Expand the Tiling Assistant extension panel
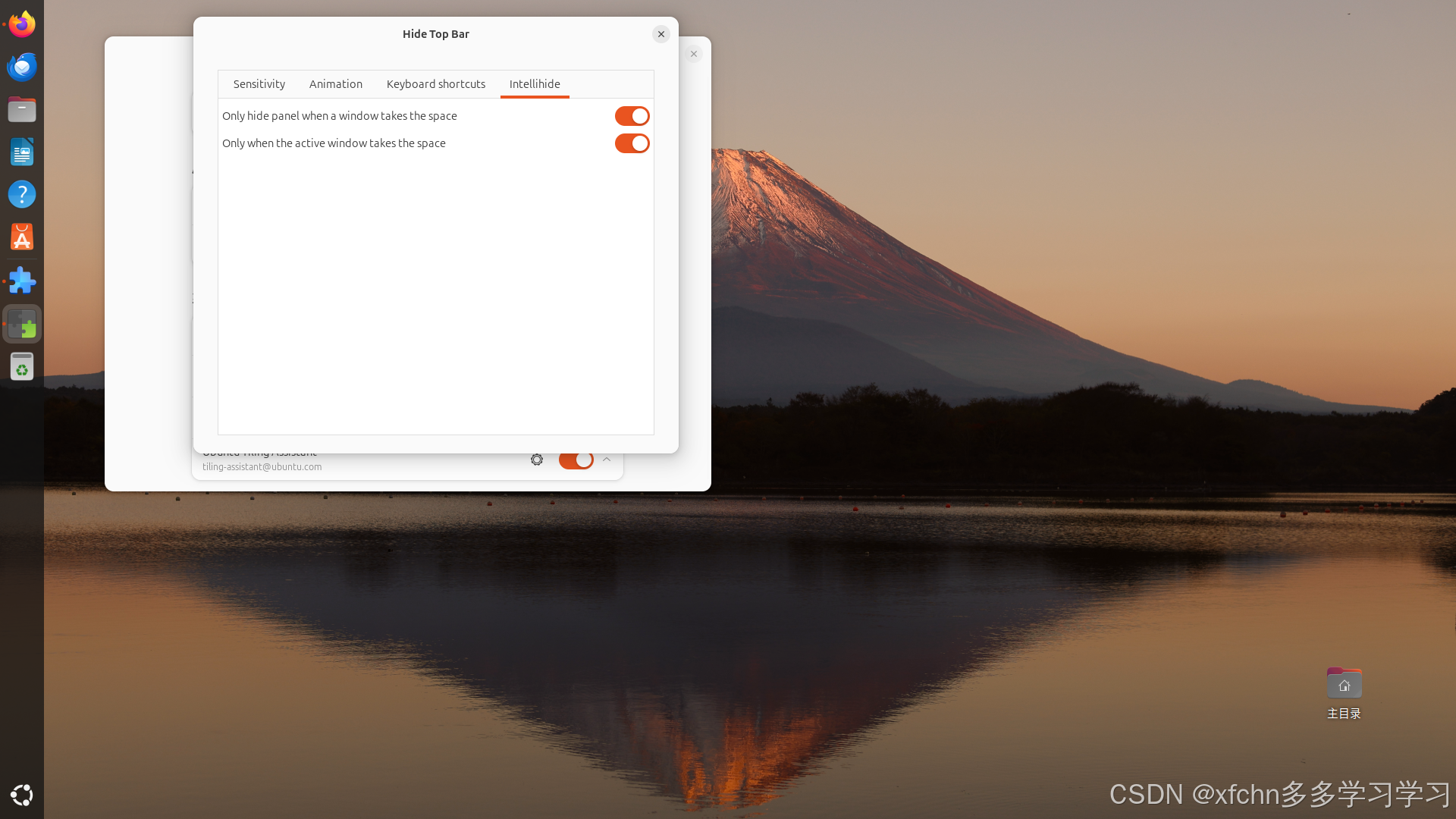1456x819 pixels. (607, 459)
